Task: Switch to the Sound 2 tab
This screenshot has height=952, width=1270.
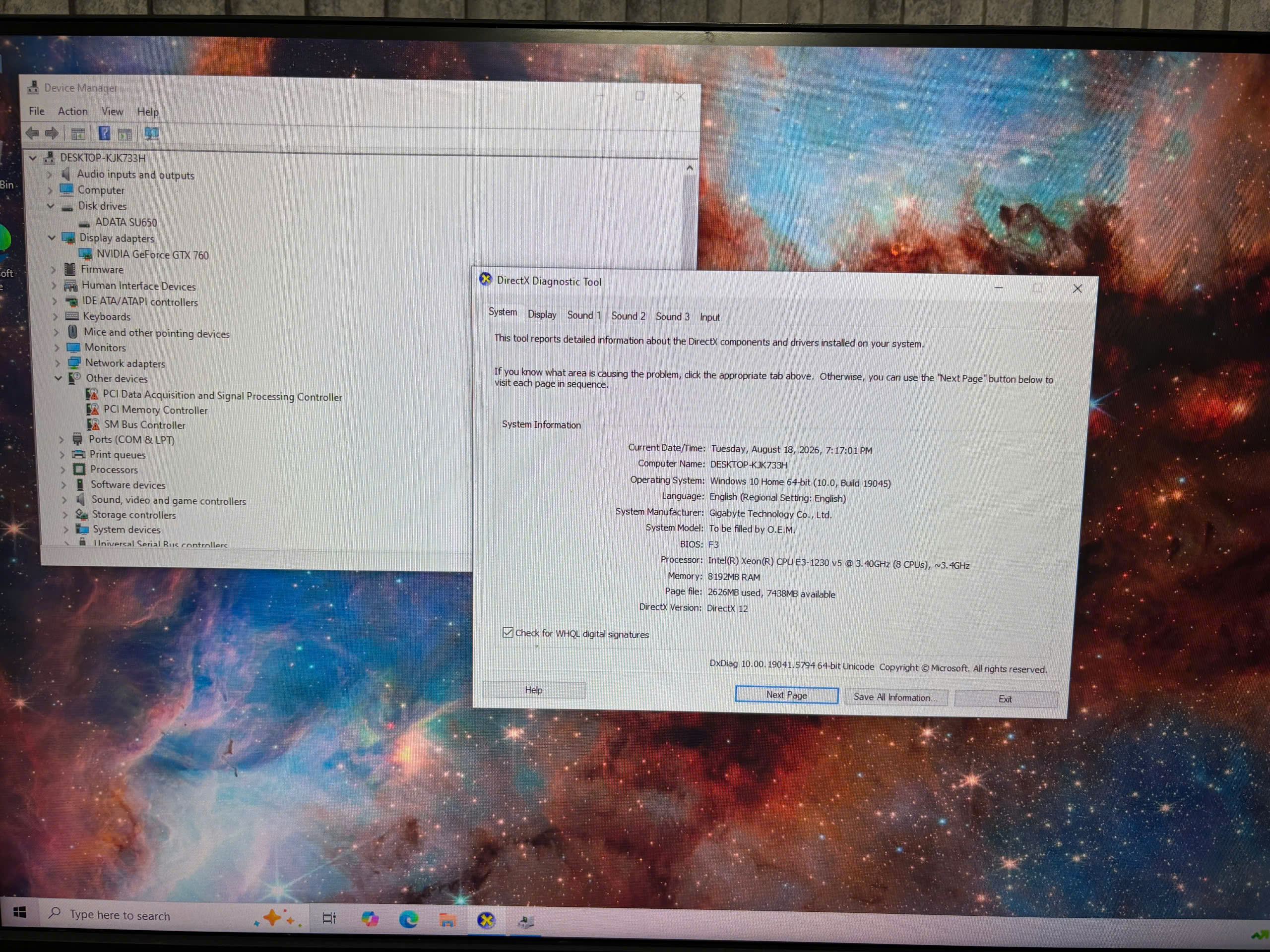Action: pos(628,316)
